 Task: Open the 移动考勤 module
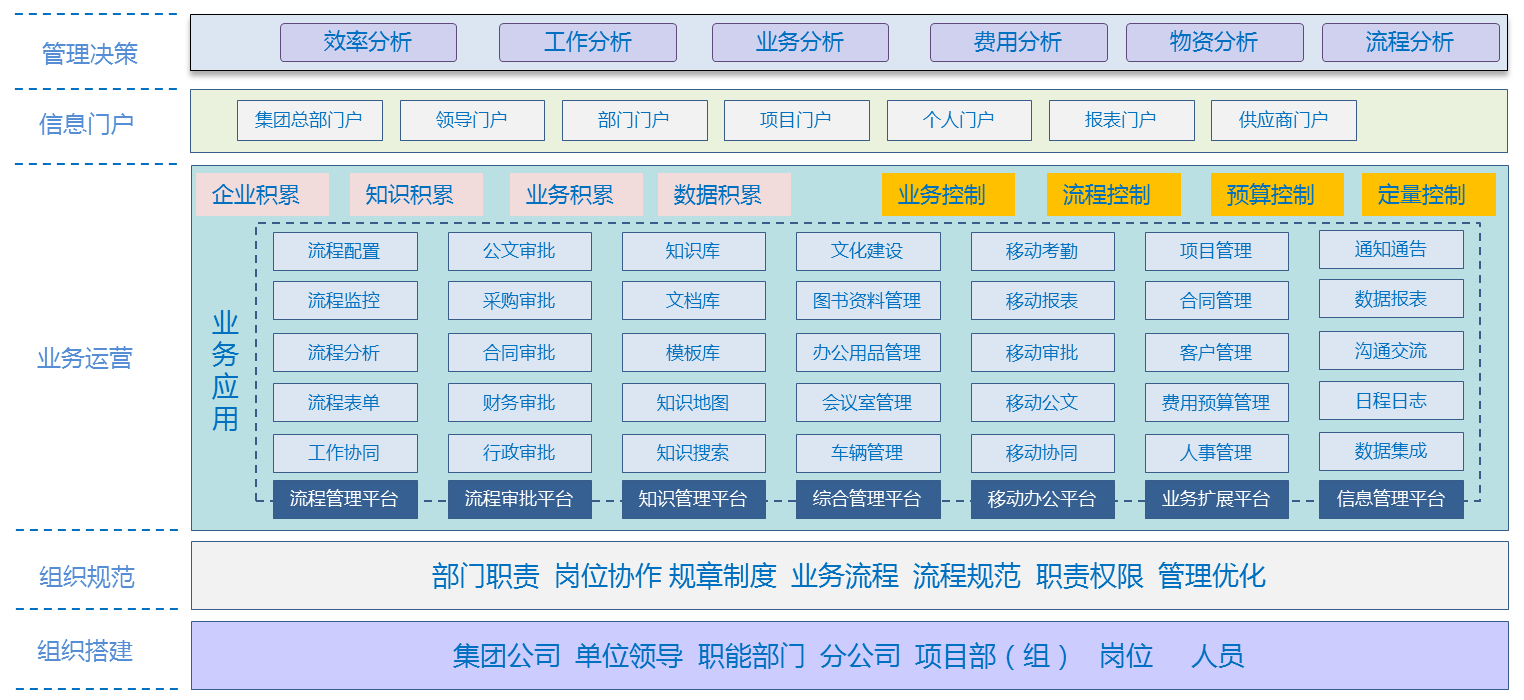pos(1042,251)
